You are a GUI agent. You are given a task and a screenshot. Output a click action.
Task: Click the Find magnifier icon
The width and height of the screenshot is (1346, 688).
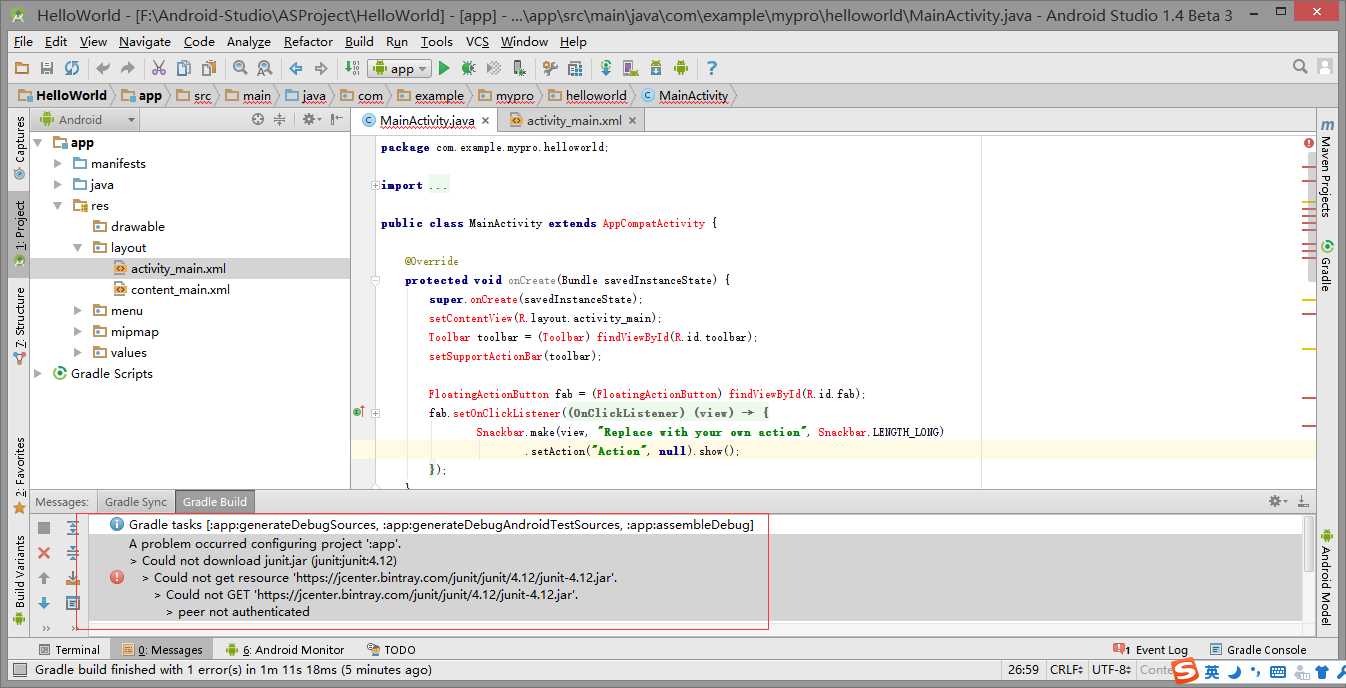coord(240,68)
